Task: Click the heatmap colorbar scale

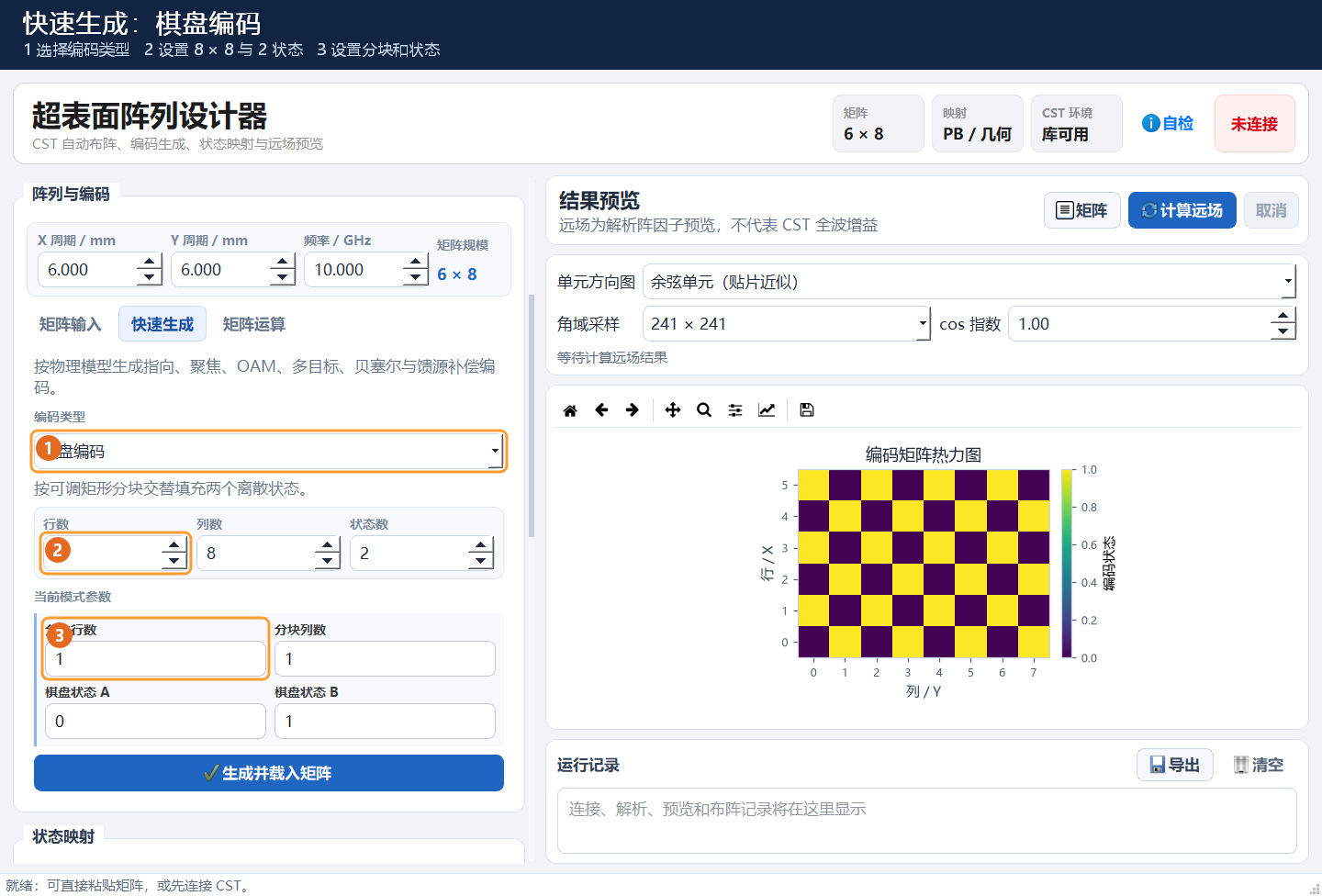Action: pyautogui.click(x=1067, y=564)
